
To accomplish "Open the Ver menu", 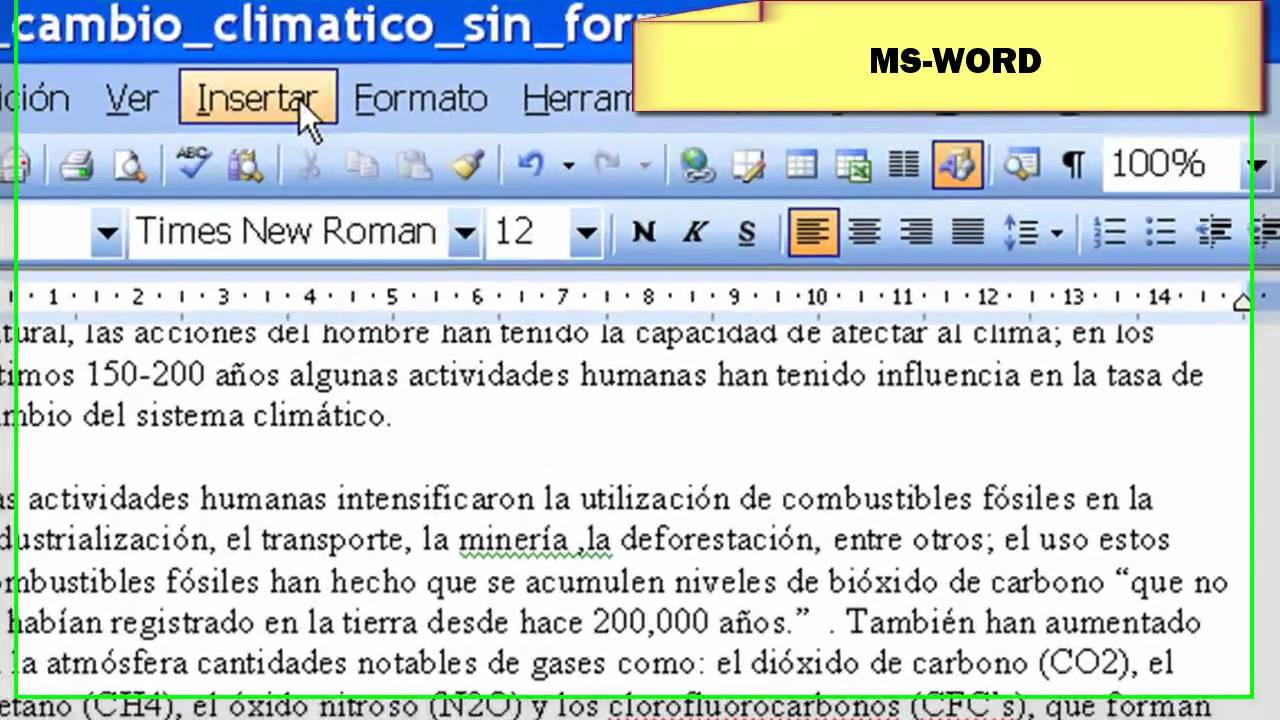I will click(x=131, y=98).
